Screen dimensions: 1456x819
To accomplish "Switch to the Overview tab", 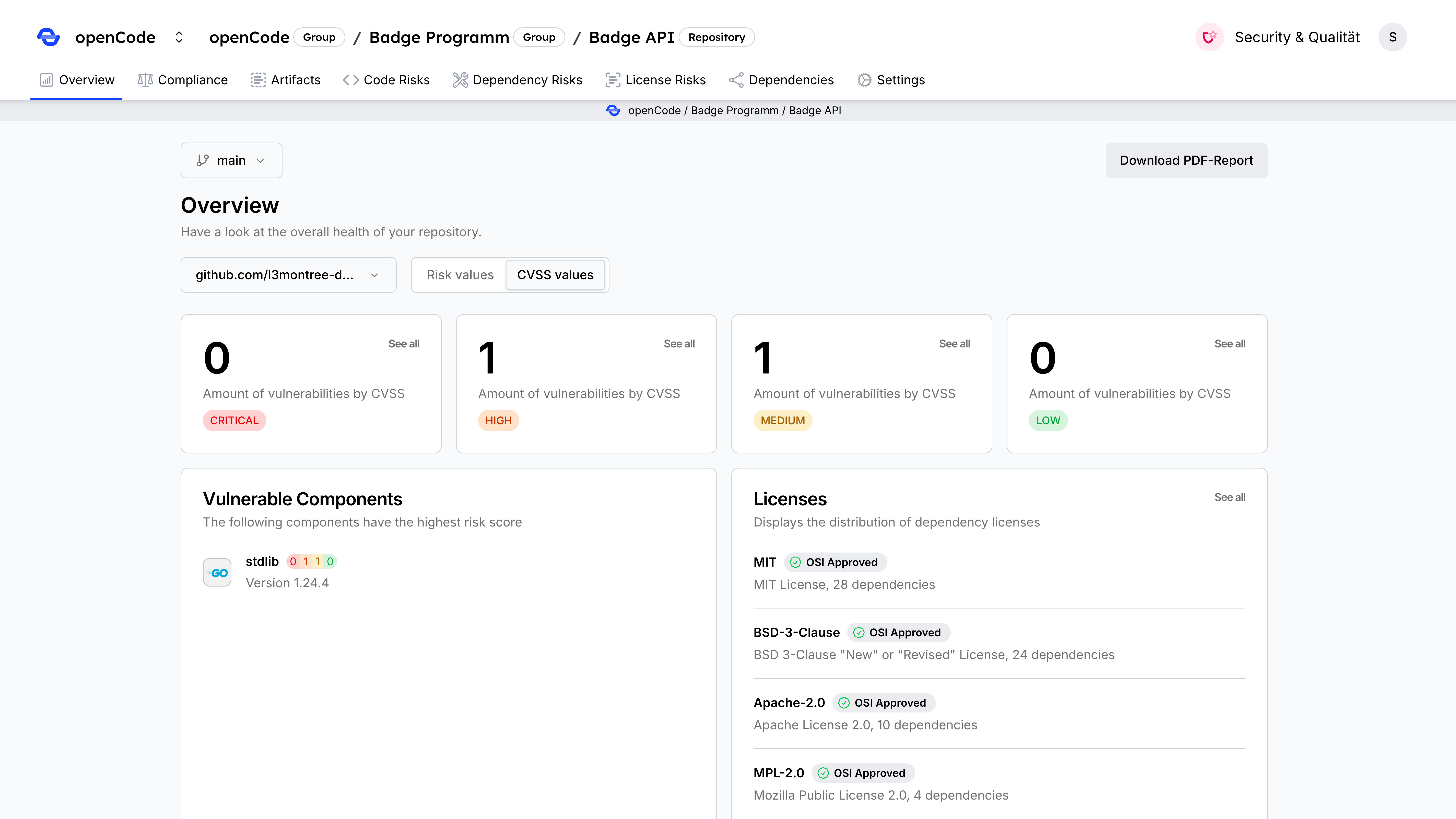I will (x=76, y=80).
